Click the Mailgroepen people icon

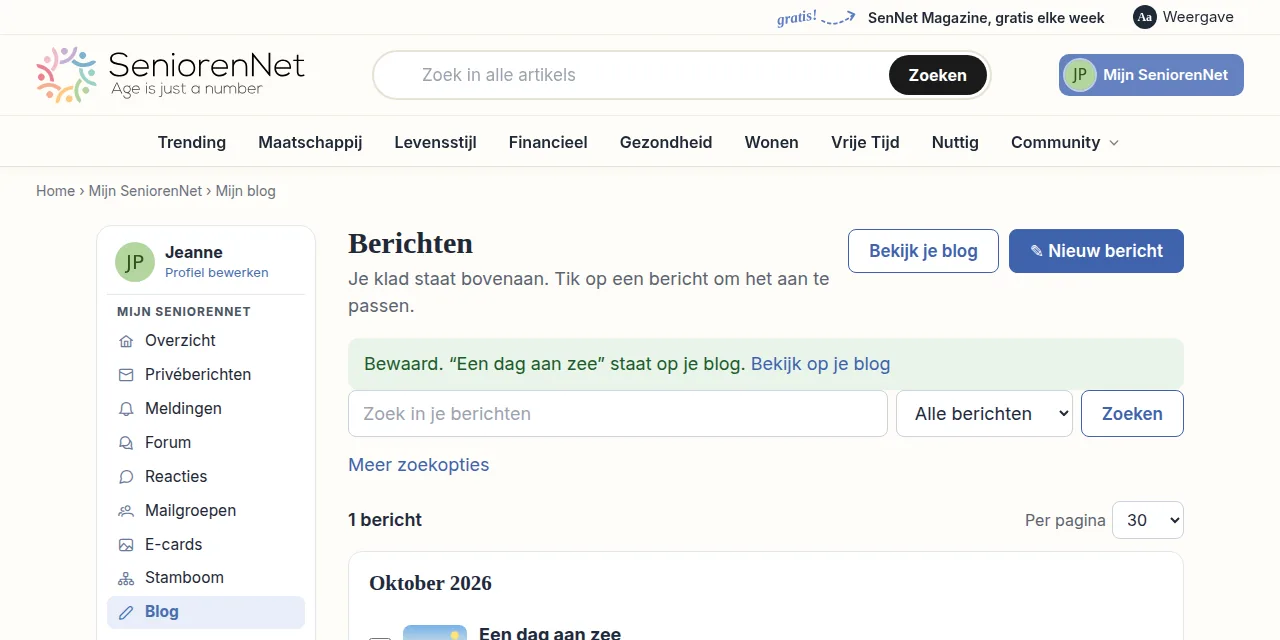126,511
